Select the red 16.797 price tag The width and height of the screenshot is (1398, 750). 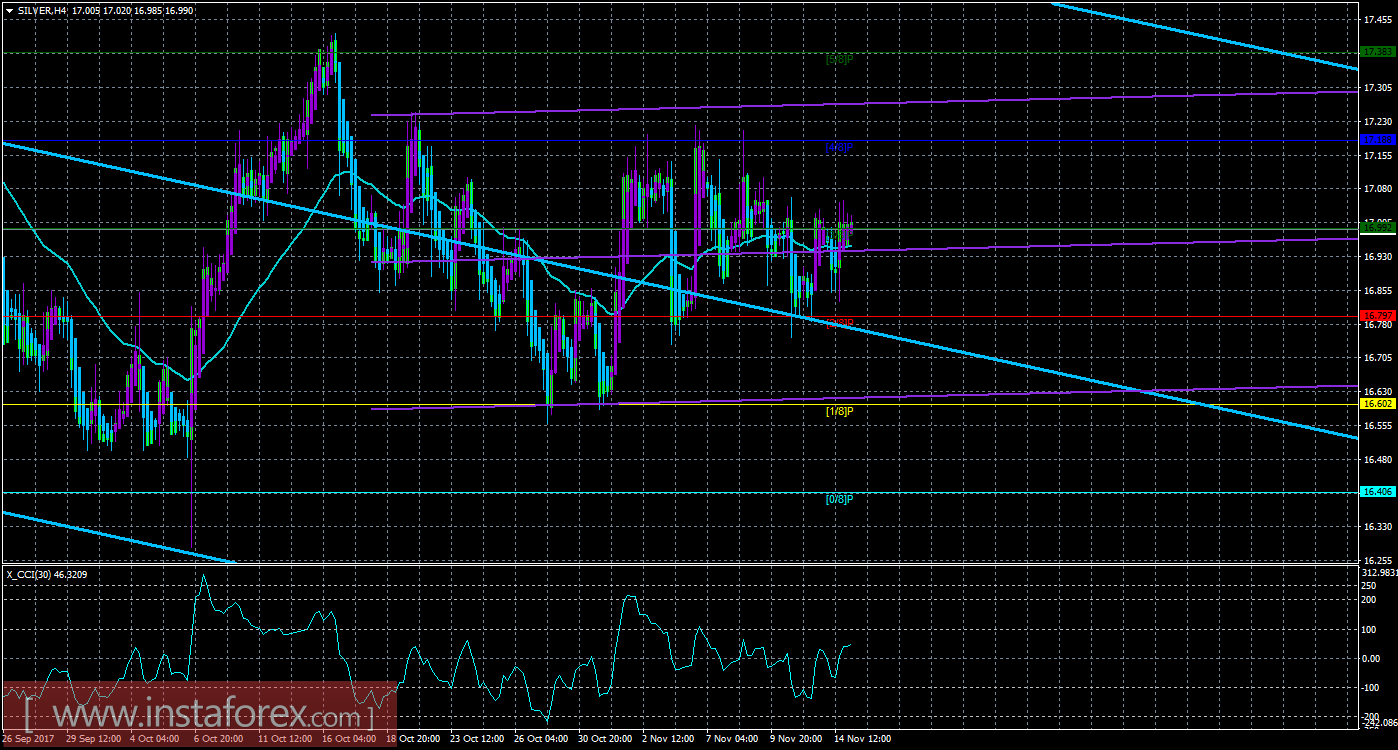coord(1378,316)
